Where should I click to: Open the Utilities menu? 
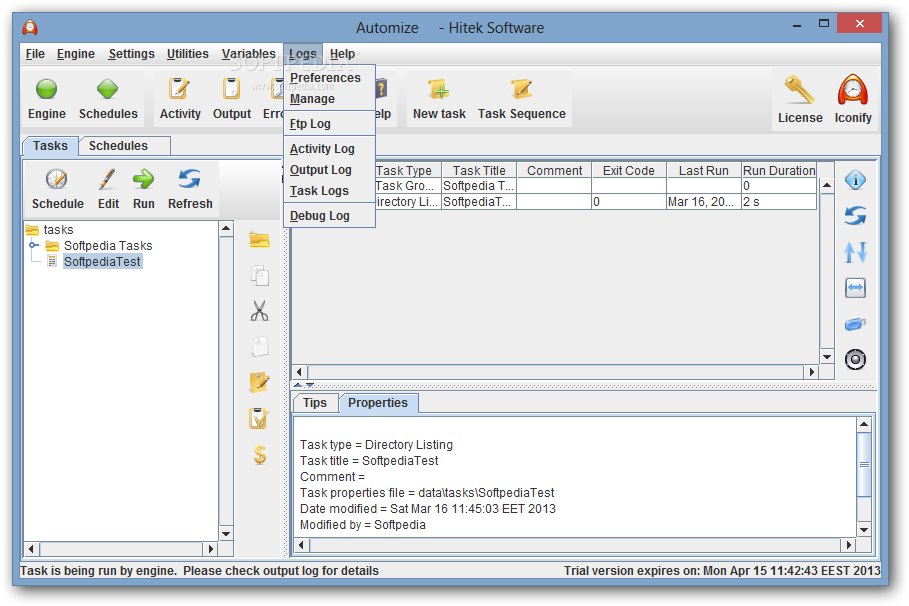tap(187, 54)
